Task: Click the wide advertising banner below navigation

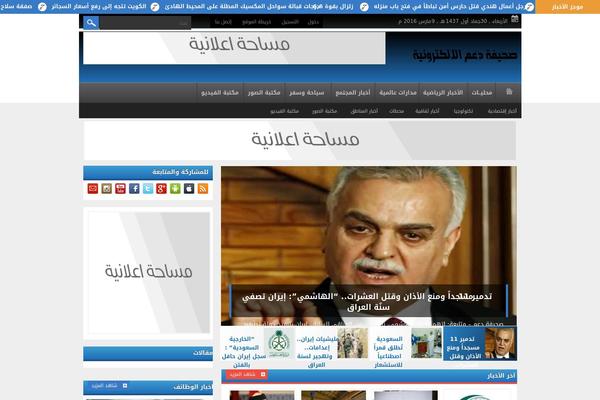Action: point(300,140)
